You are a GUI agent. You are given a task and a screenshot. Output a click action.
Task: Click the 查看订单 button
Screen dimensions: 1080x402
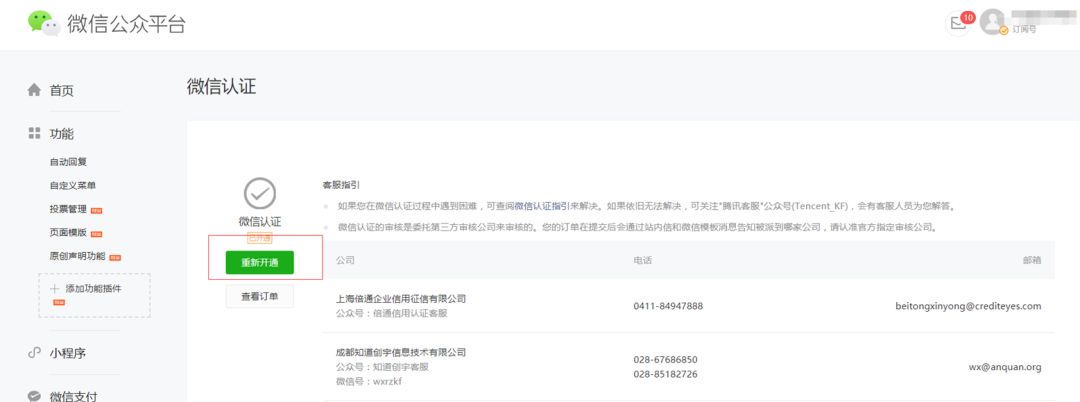pos(260,296)
